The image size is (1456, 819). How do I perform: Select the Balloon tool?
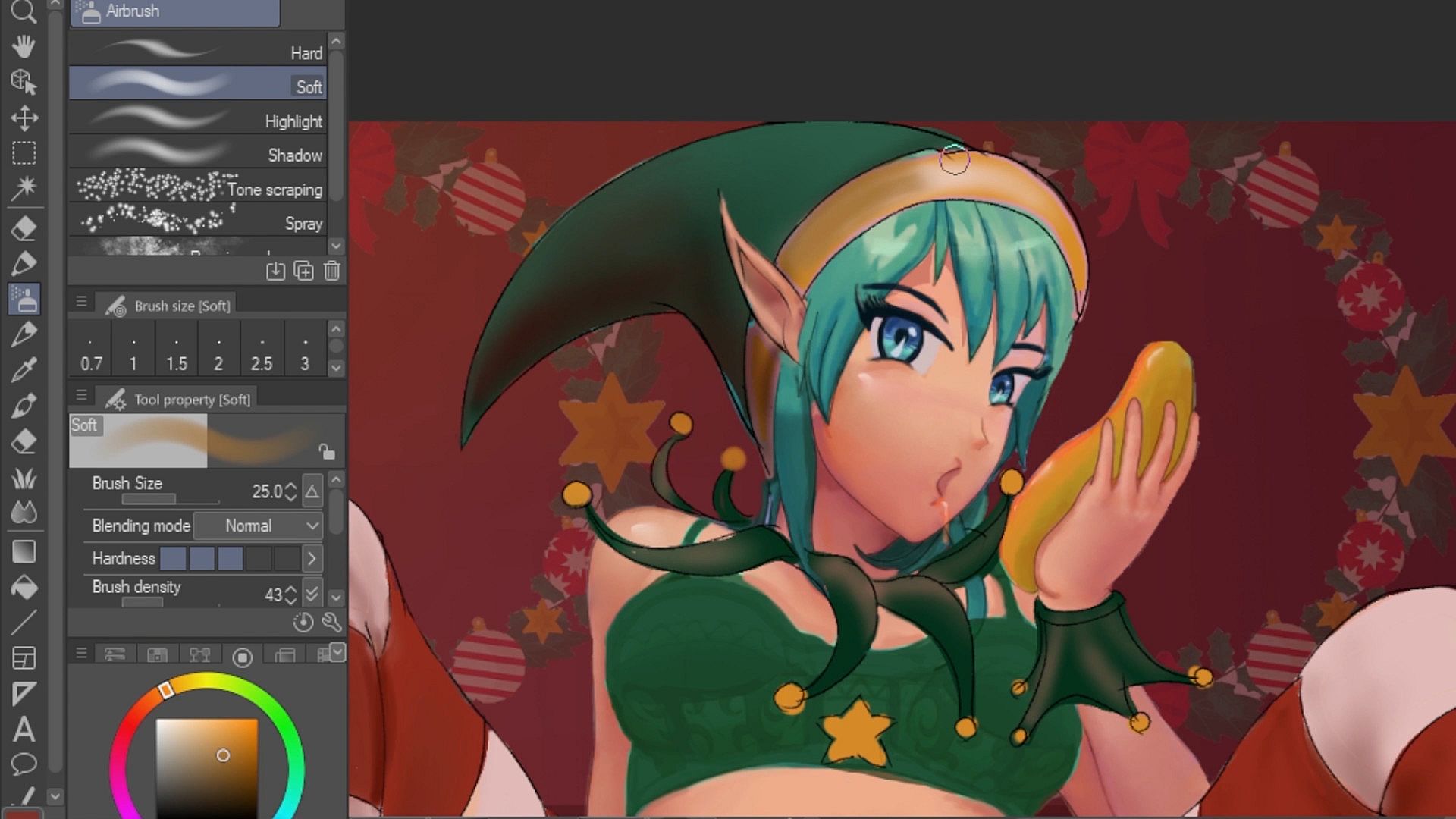(24, 764)
